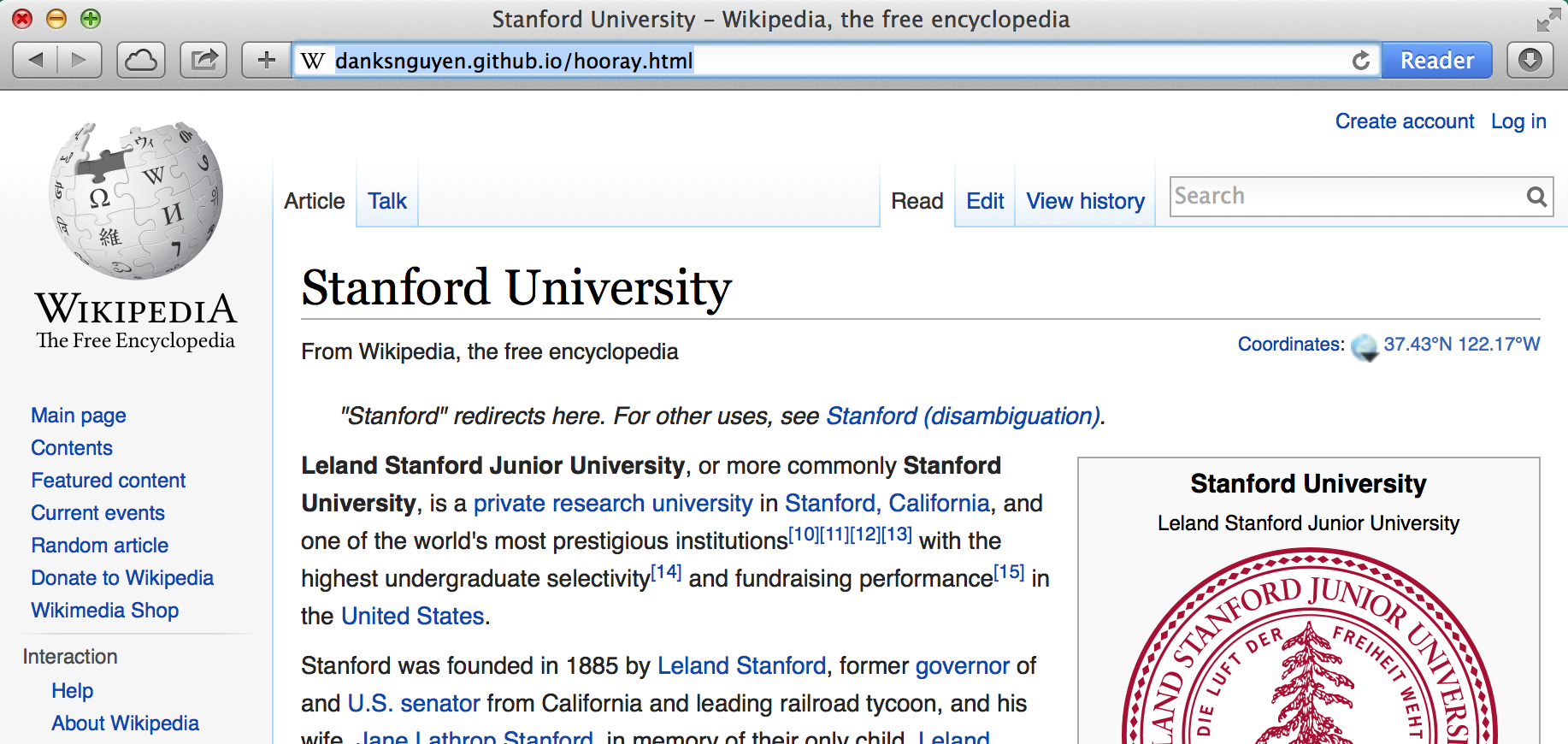Reload the page with refresh icon

1361,61
